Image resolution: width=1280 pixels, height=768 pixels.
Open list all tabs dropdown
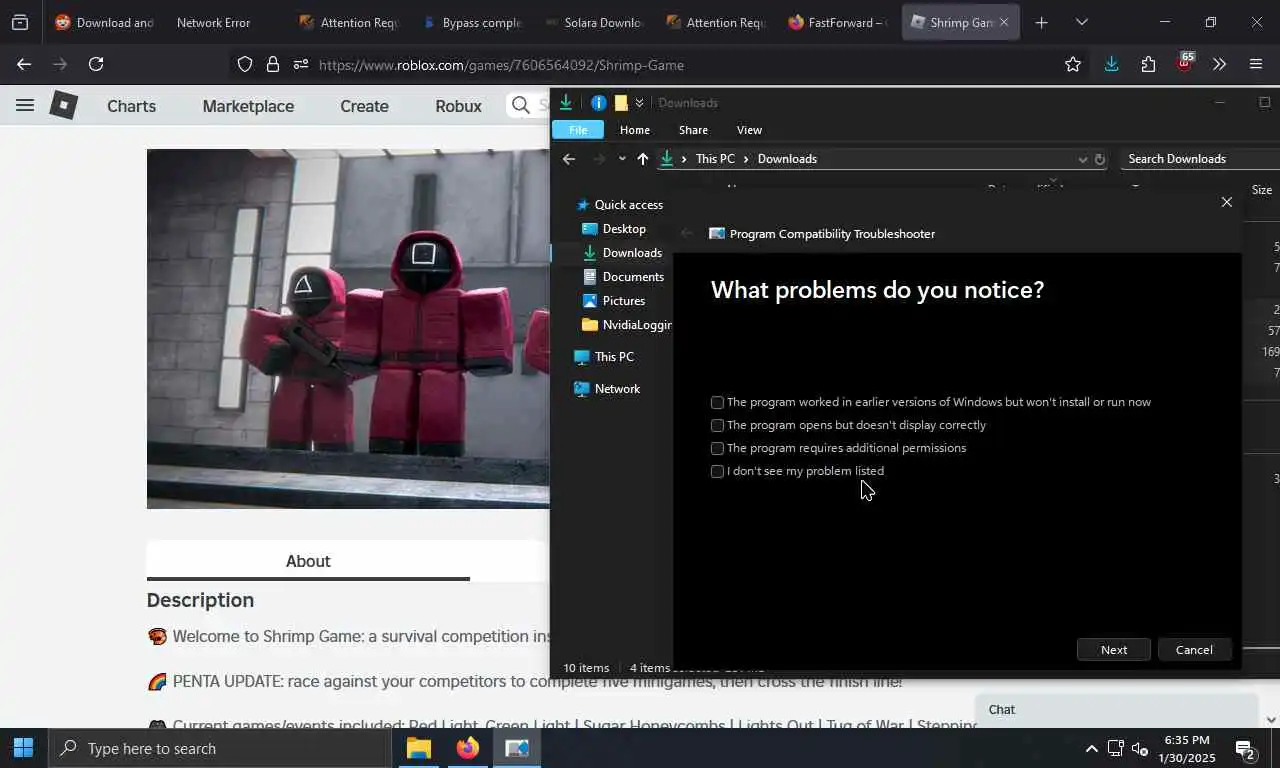[1081, 22]
